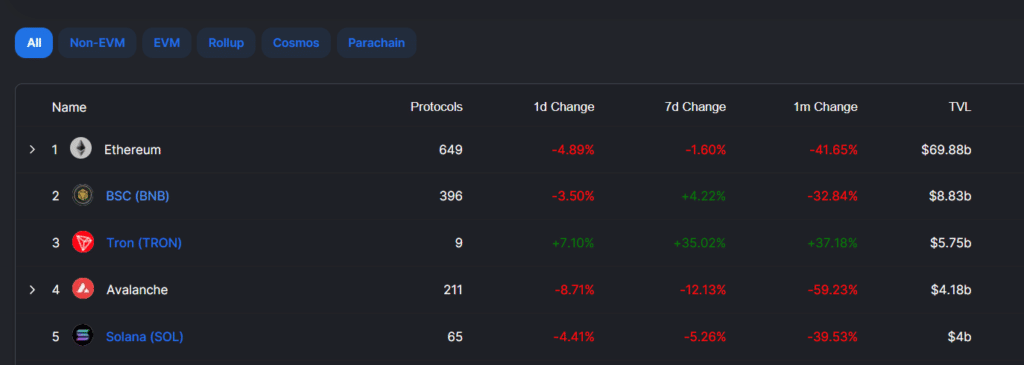Image resolution: width=1024 pixels, height=365 pixels.
Task: Sort by 7d Change column header
Action: coord(696,107)
